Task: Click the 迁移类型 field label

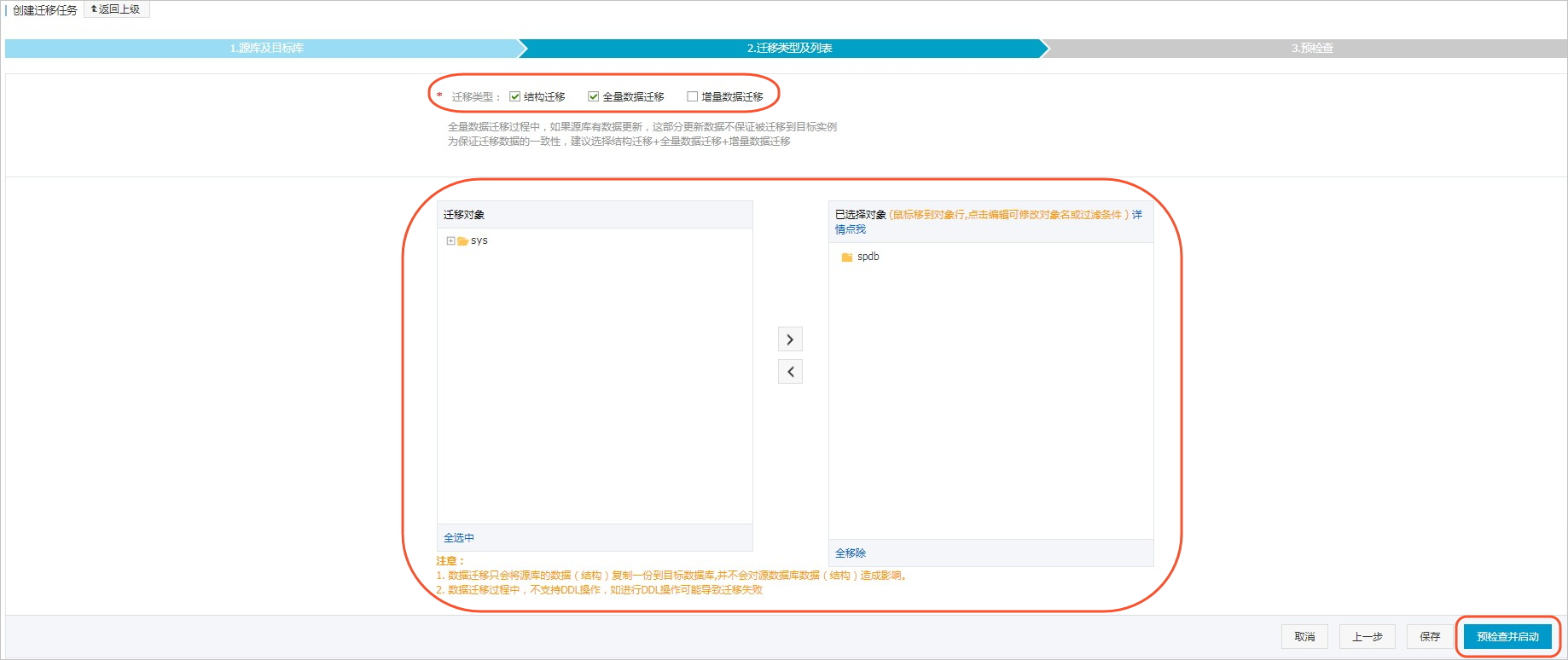Action: click(474, 97)
